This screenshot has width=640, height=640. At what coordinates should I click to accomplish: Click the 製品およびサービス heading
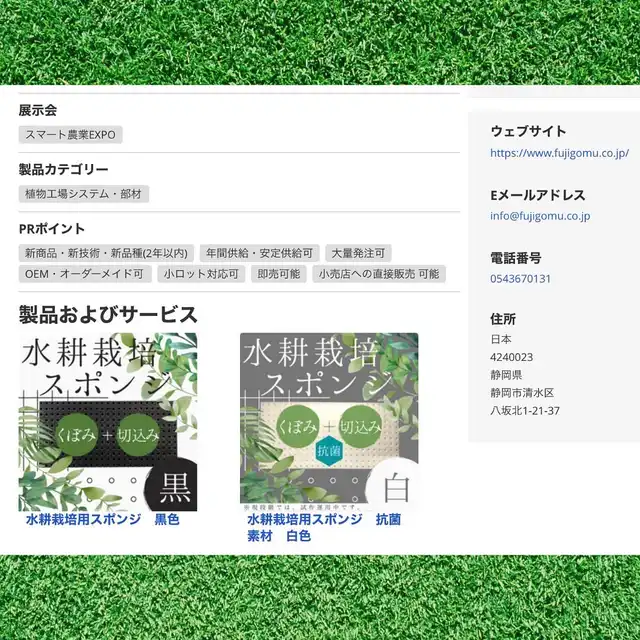(x=108, y=315)
